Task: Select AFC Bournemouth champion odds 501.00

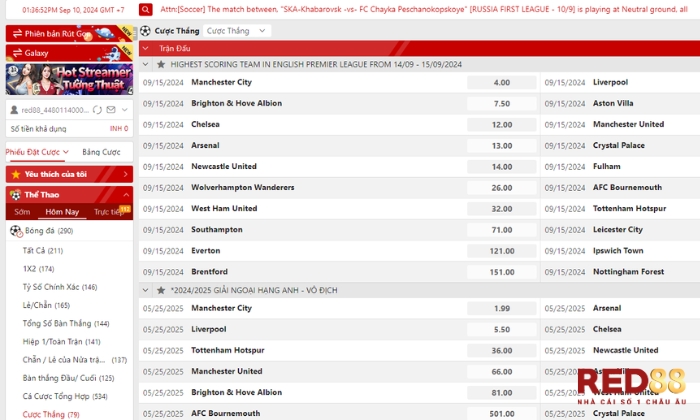Action: click(502, 414)
